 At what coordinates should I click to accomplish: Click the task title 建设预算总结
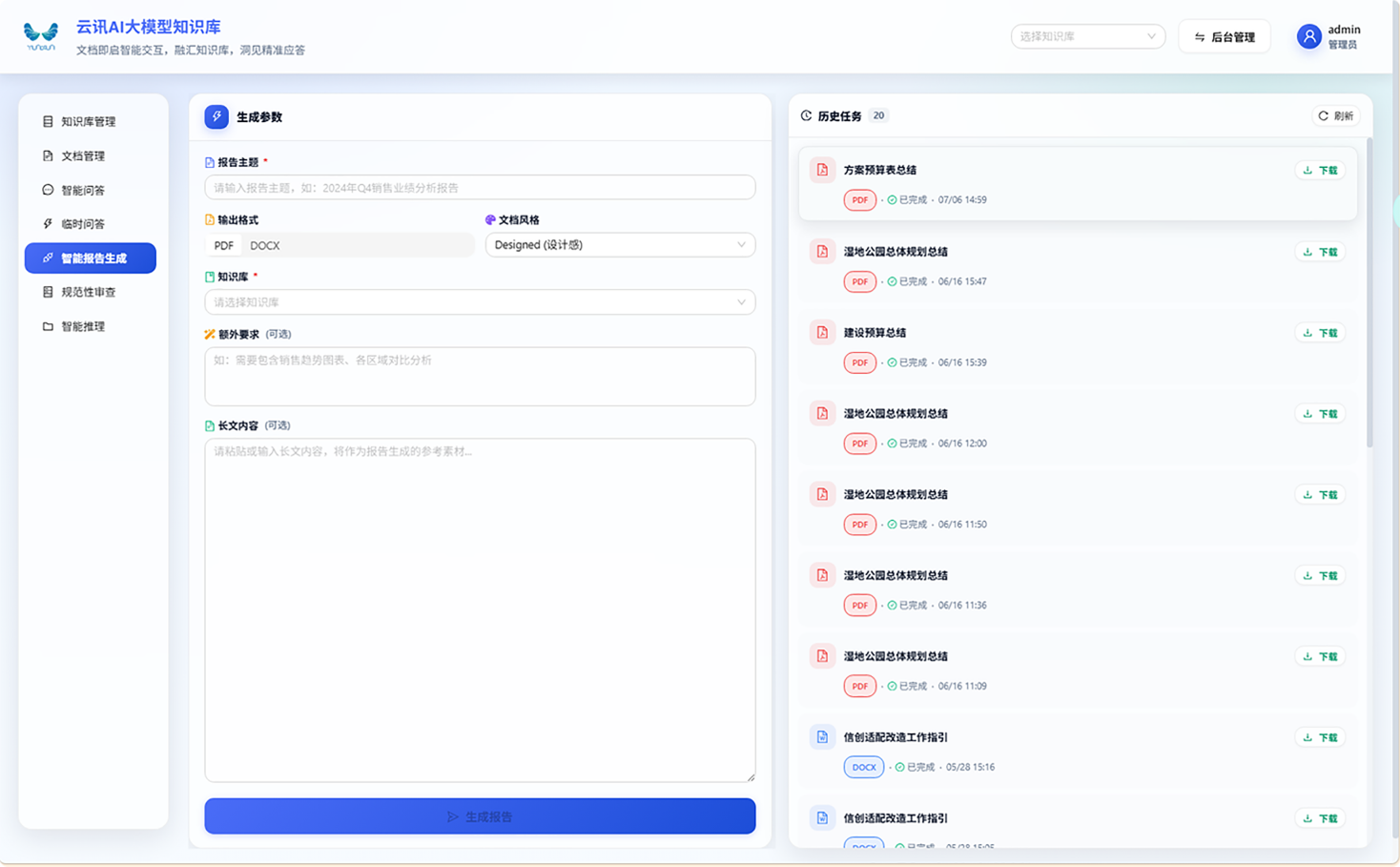[875, 333]
